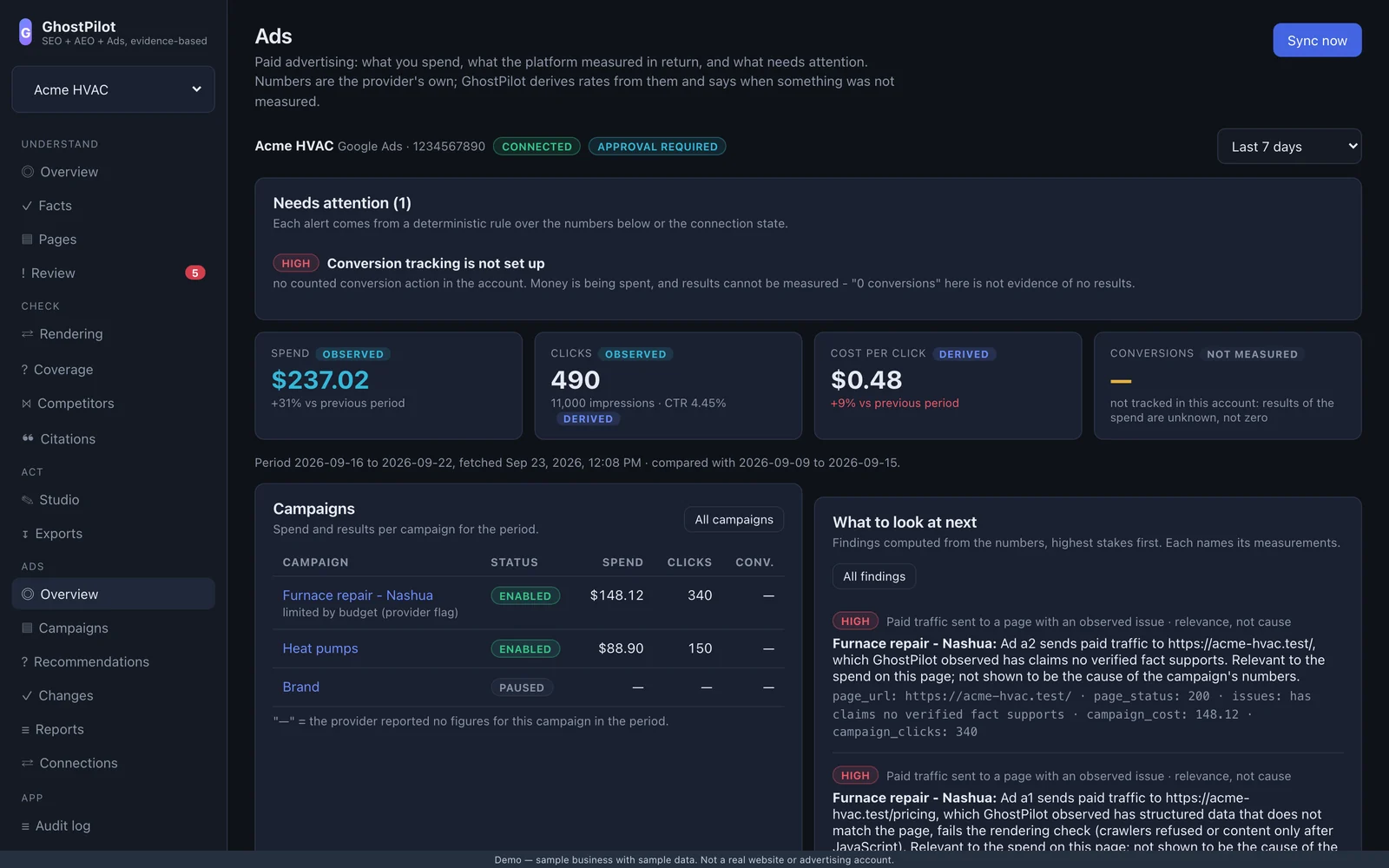Open the Heat pumps campaign link
1389x868 pixels.
pos(320,648)
